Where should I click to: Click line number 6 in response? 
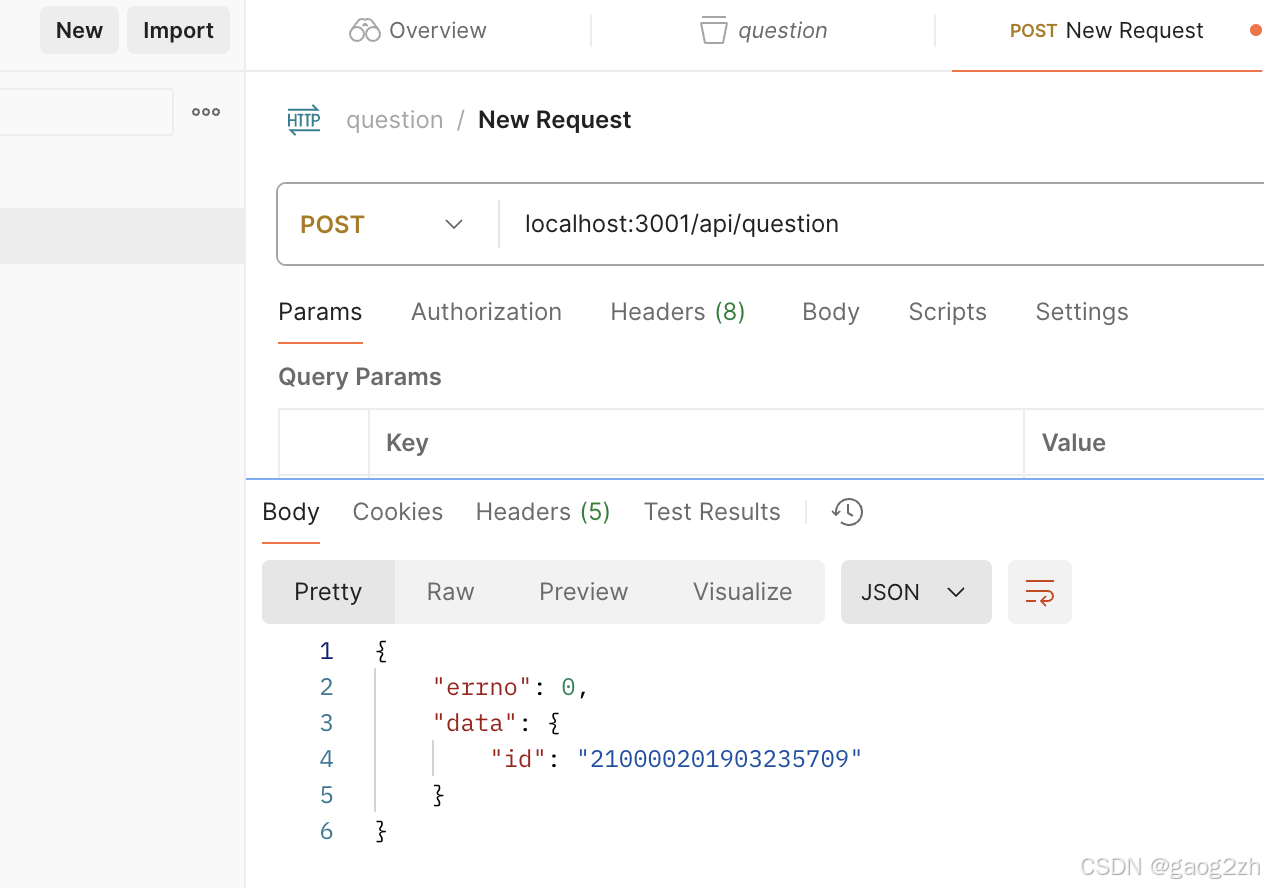(326, 831)
